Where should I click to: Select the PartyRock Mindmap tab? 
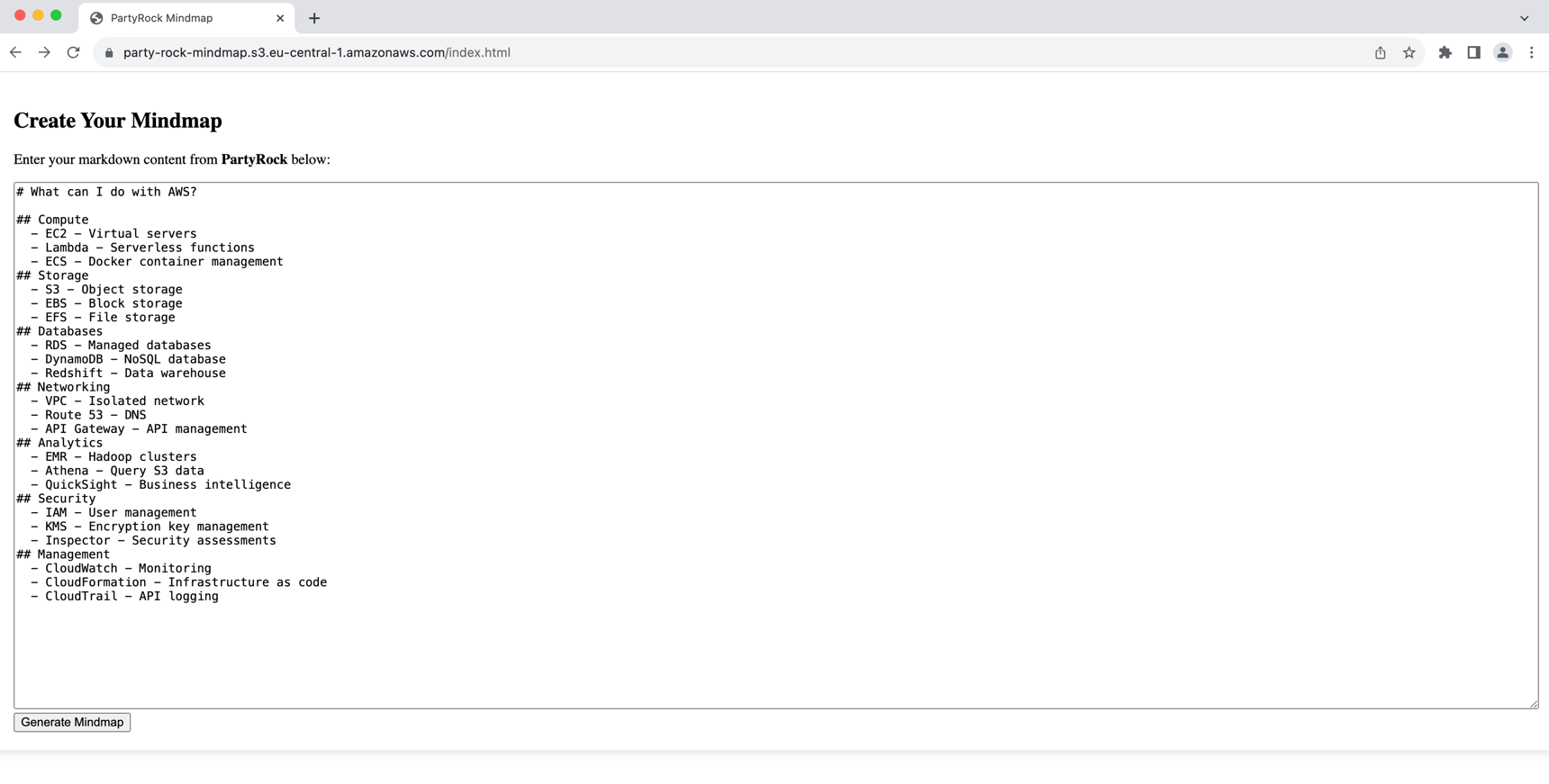186,18
